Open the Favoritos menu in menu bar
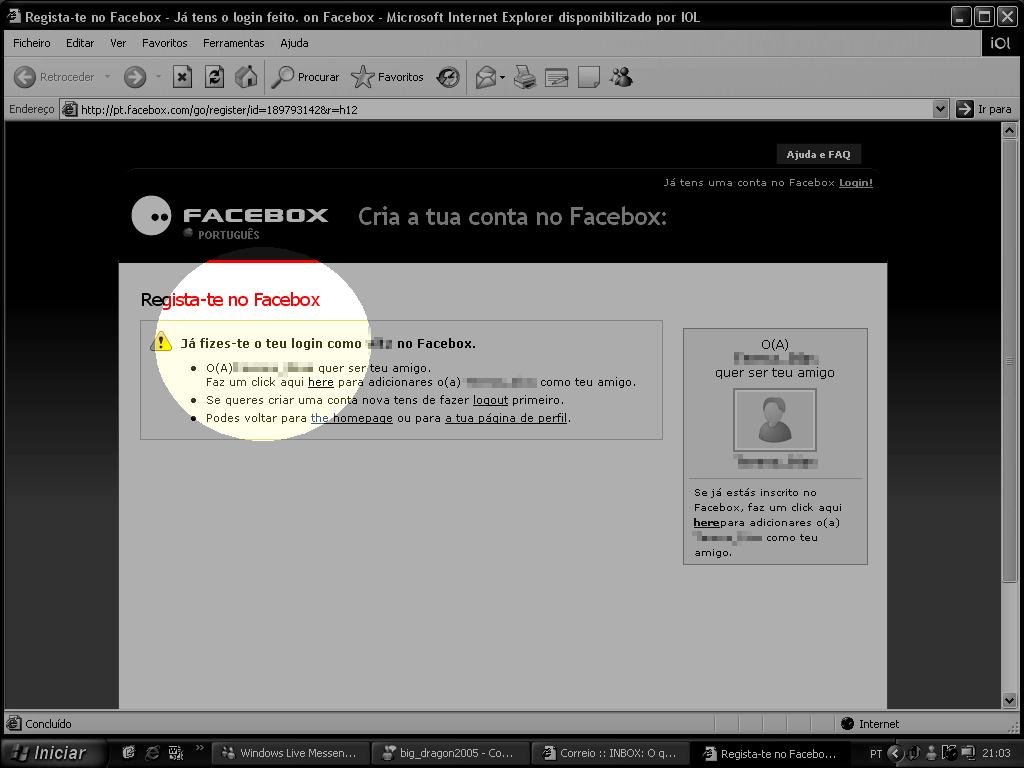The height and width of the screenshot is (768, 1024). pyautogui.click(x=165, y=43)
